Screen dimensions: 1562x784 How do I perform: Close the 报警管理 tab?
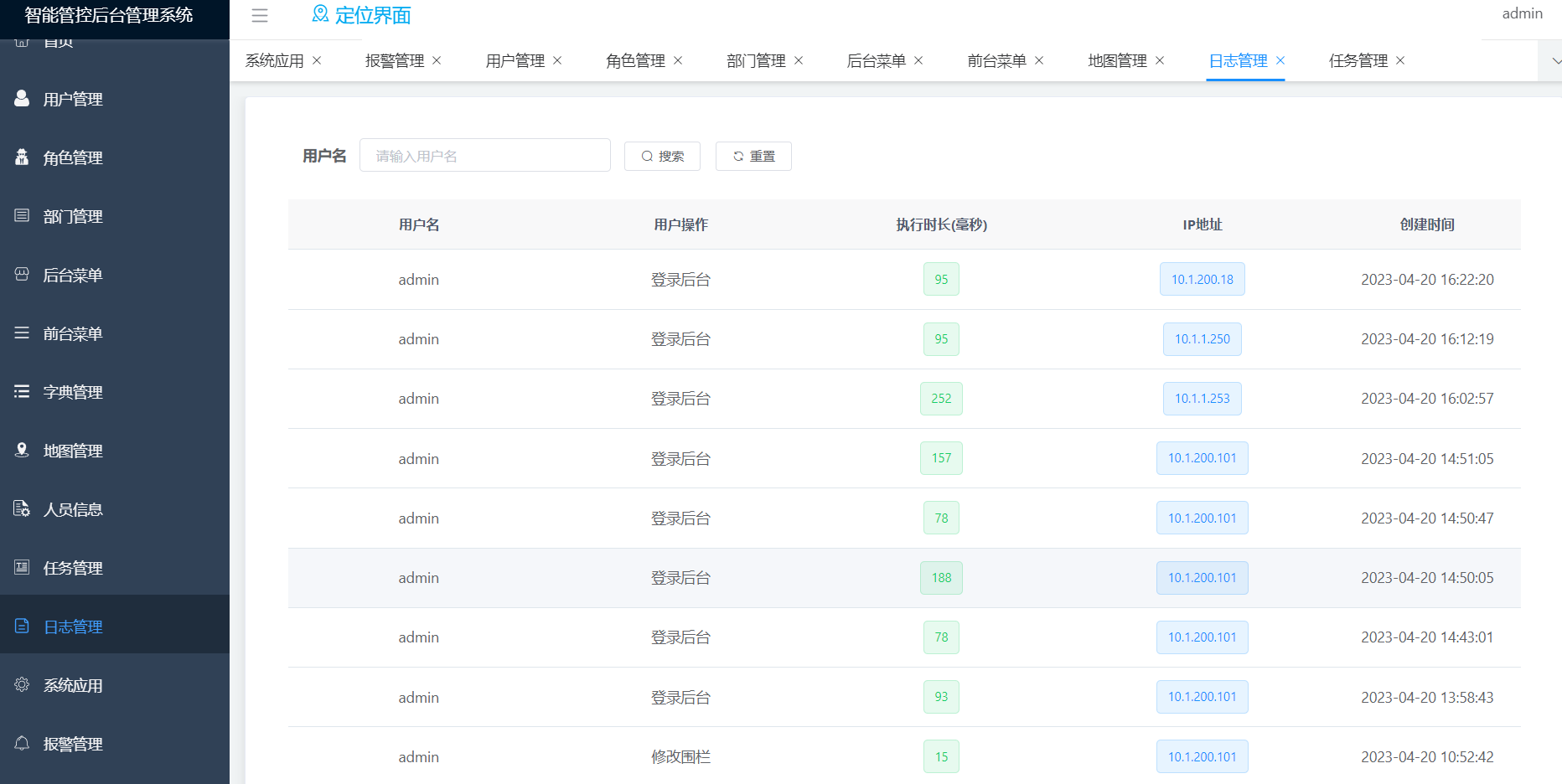(x=437, y=61)
